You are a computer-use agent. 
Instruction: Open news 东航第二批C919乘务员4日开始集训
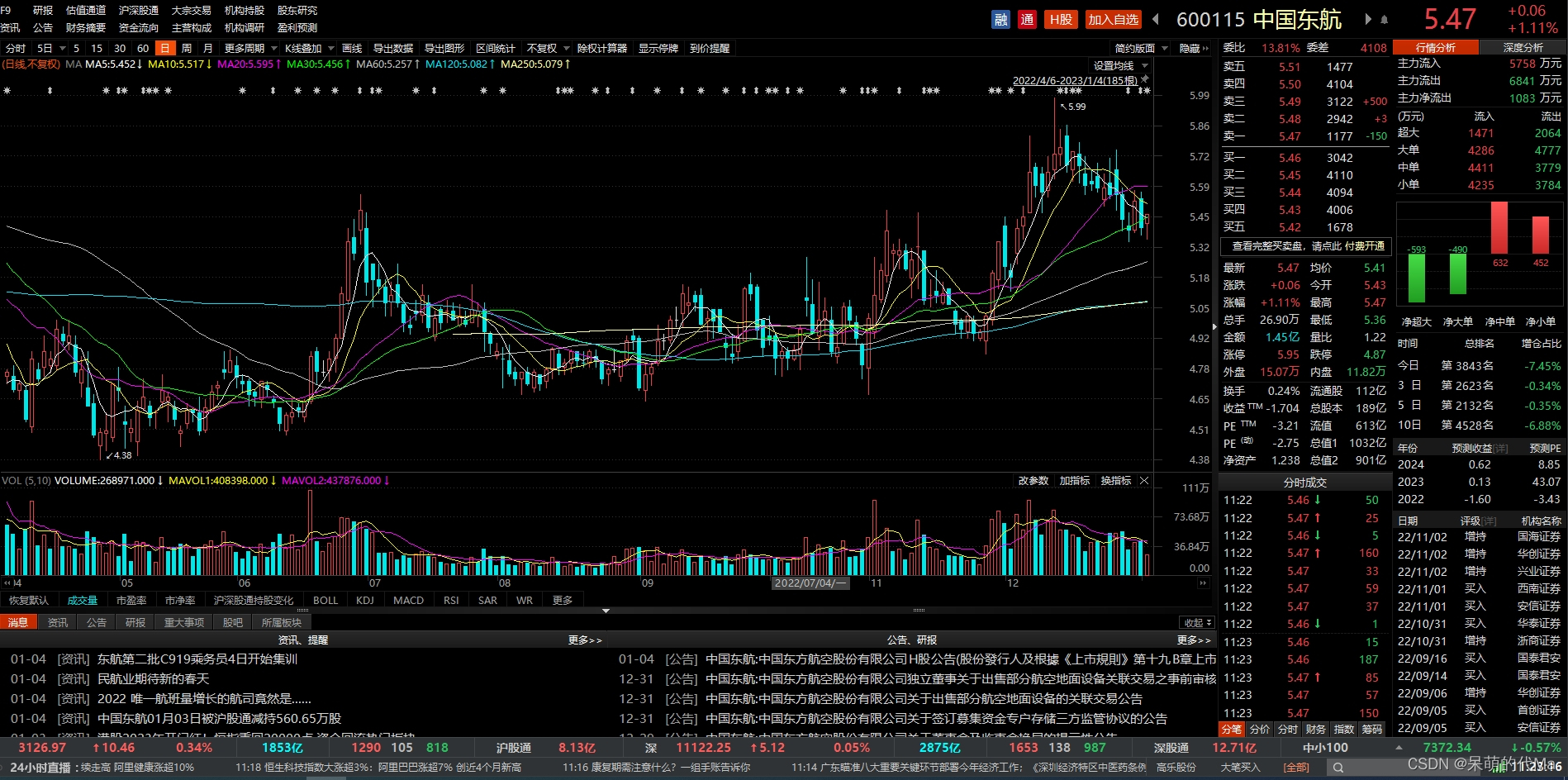point(197,659)
